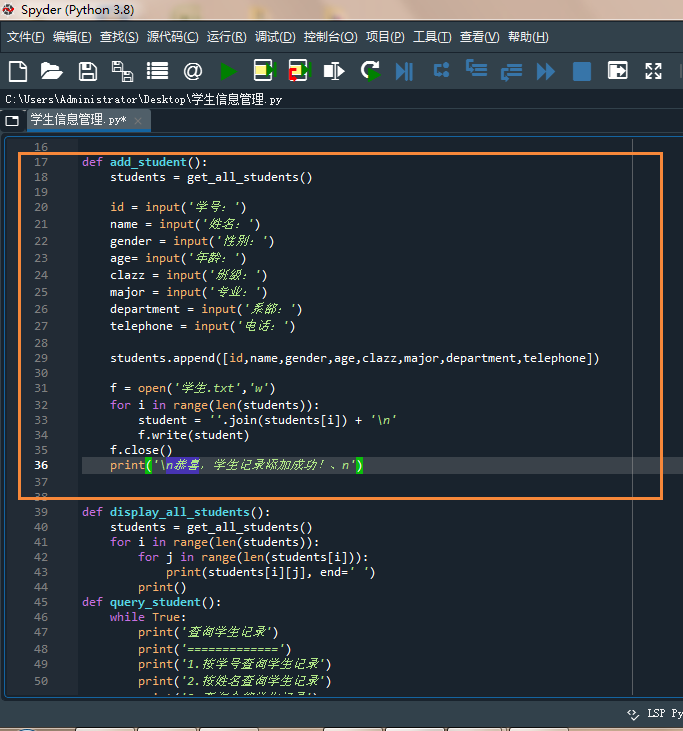The image size is (683, 731).
Task: Click the LSP status bar label
Action: (x=656, y=713)
